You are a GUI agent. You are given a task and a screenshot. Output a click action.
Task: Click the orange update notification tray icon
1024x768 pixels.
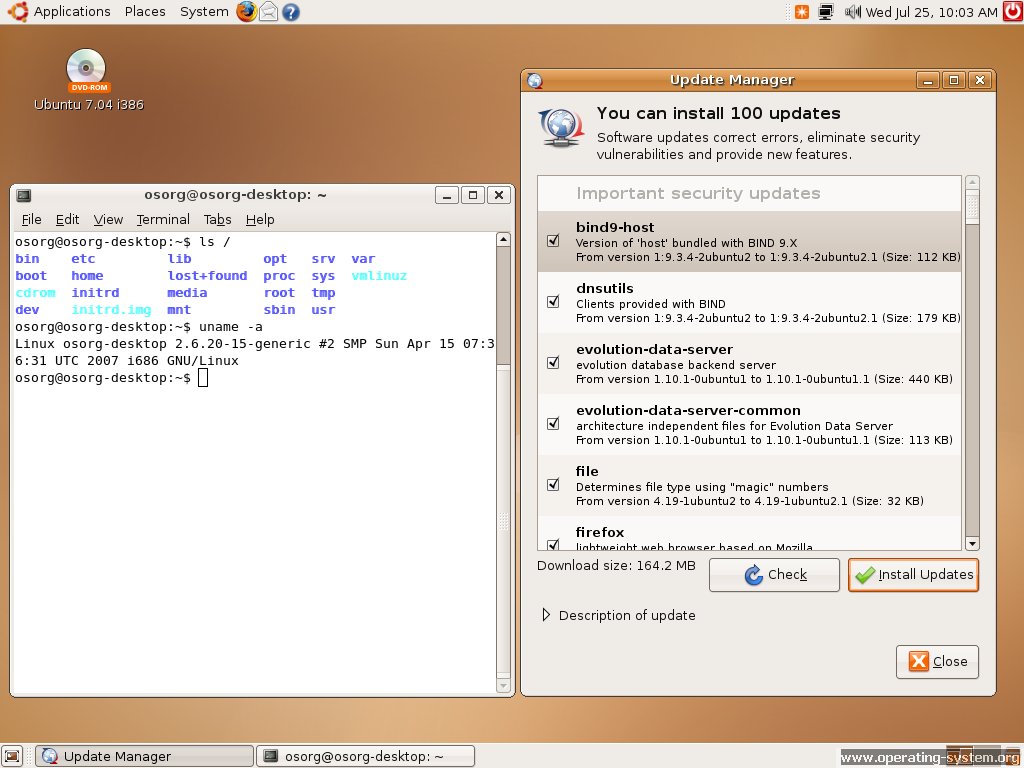801,12
